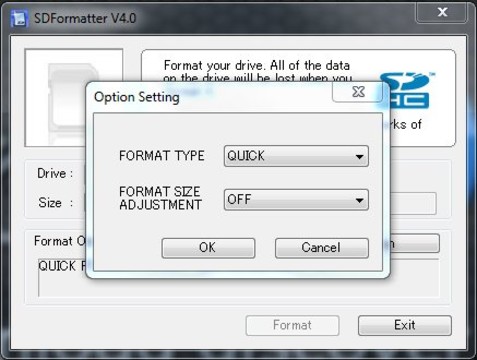The height and width of the screenshot is (360, 477).
Task: Click the Size field's visible right portion
Action: point(413,203)
